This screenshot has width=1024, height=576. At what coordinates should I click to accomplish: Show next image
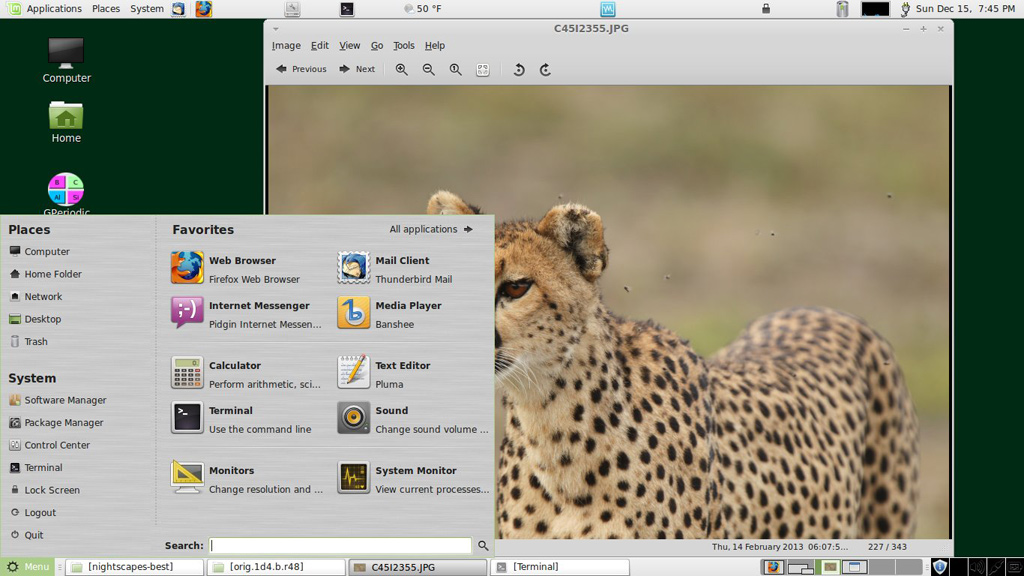[x=357, y=70]
